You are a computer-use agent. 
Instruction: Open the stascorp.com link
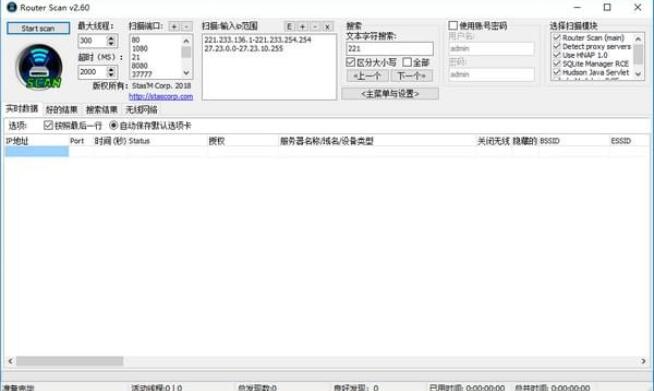coord(161,96)
